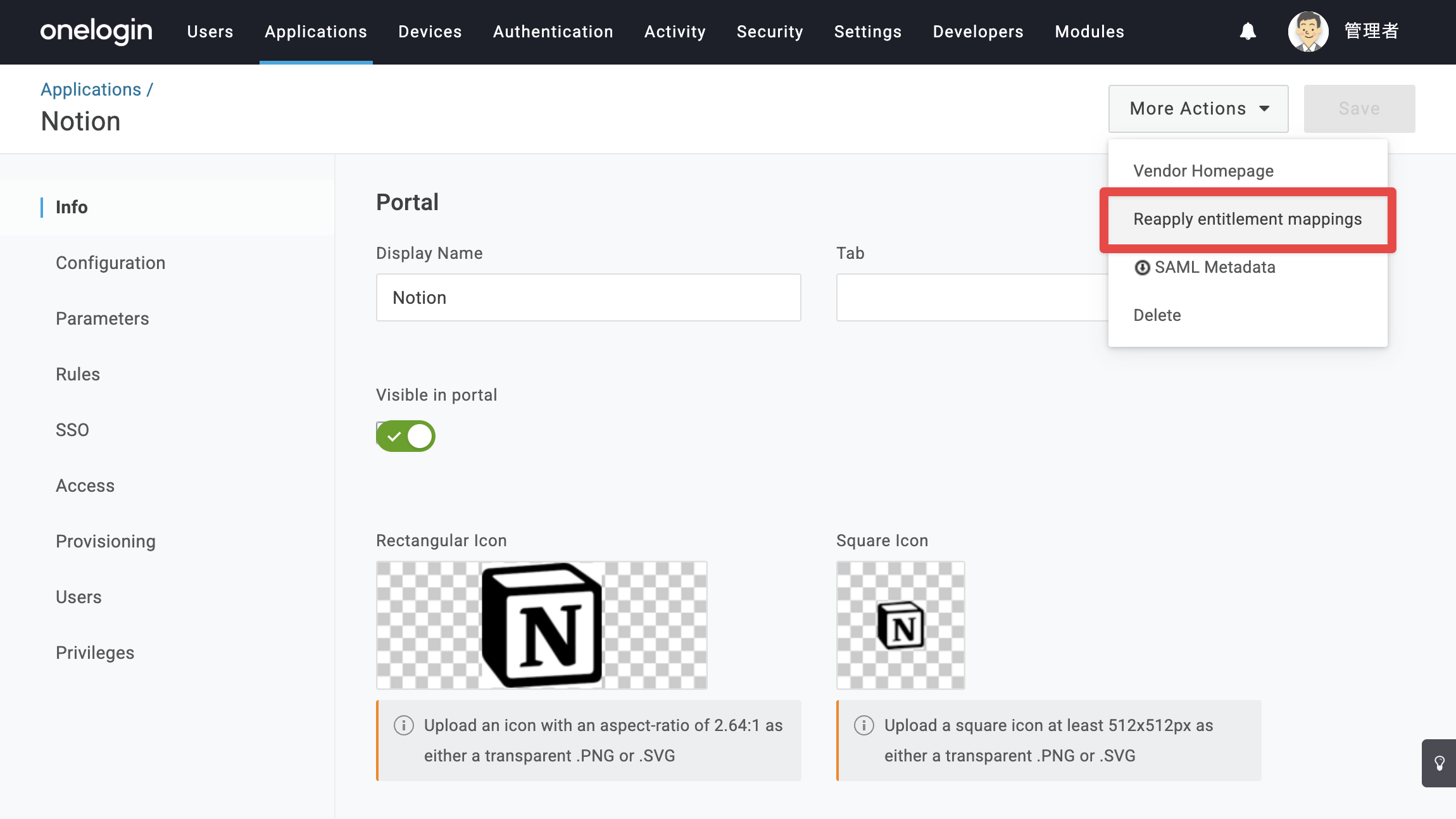Open the Activity menu
Image resolution: width=1456 pixels, height=819 pixels.
675,32
